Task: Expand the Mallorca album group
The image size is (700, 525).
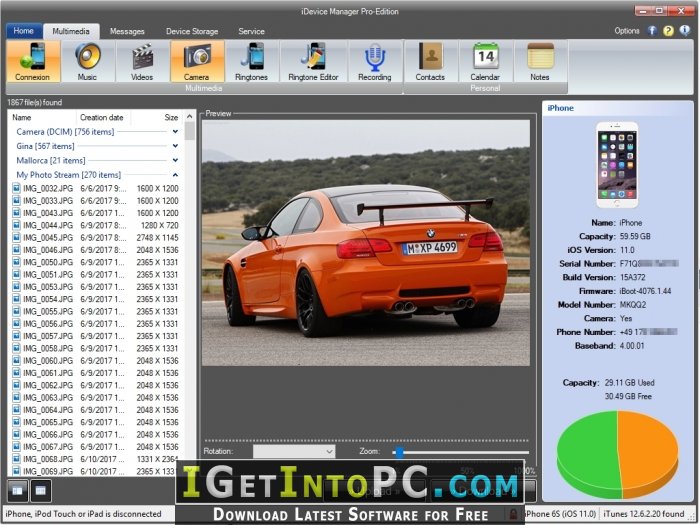Action: pos(175,160)
